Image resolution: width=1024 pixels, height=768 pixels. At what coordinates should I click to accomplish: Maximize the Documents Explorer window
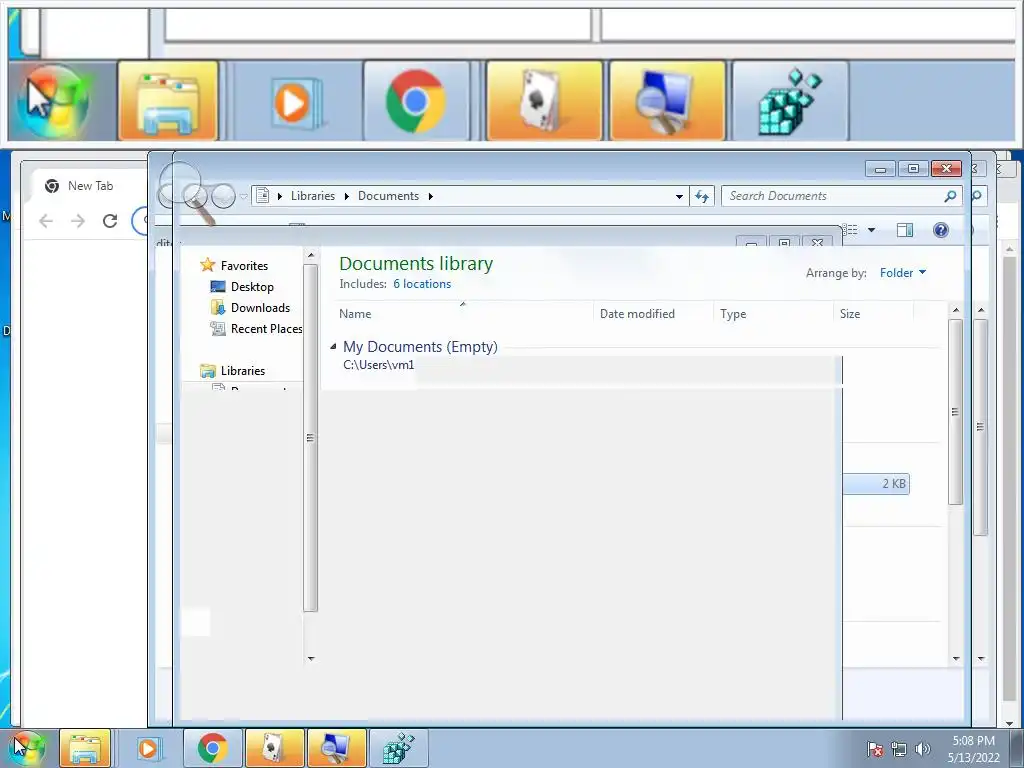[913, 169]
